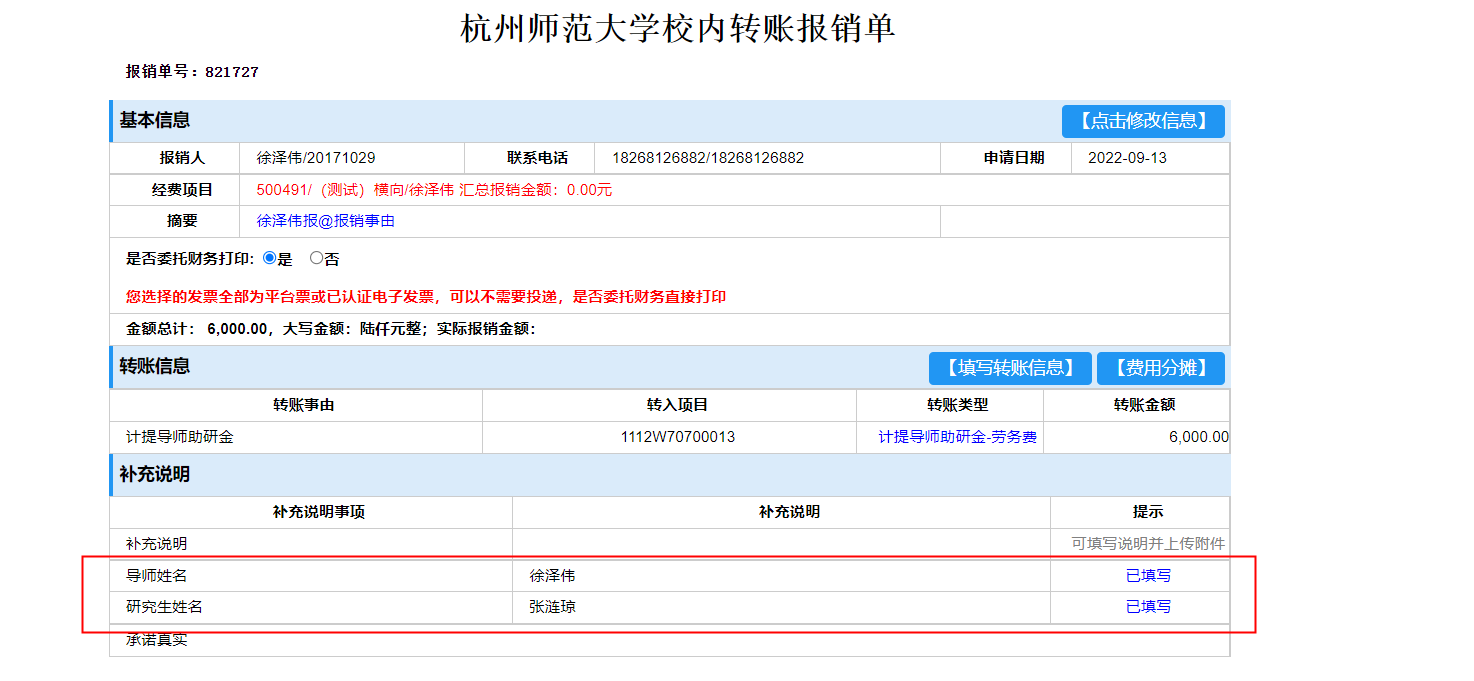Select the 否 radio for 委托财务打印
1474x681 pixels.
tap(316, 258)
